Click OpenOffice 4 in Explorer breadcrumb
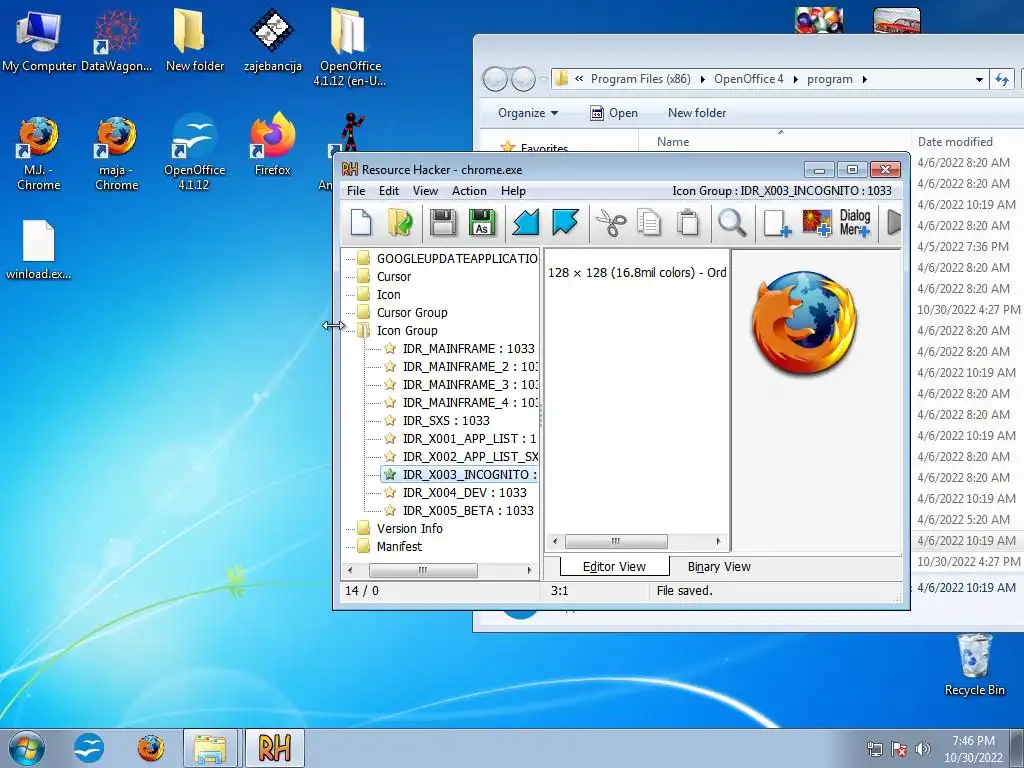1024x768 pixels. [748, 79]
